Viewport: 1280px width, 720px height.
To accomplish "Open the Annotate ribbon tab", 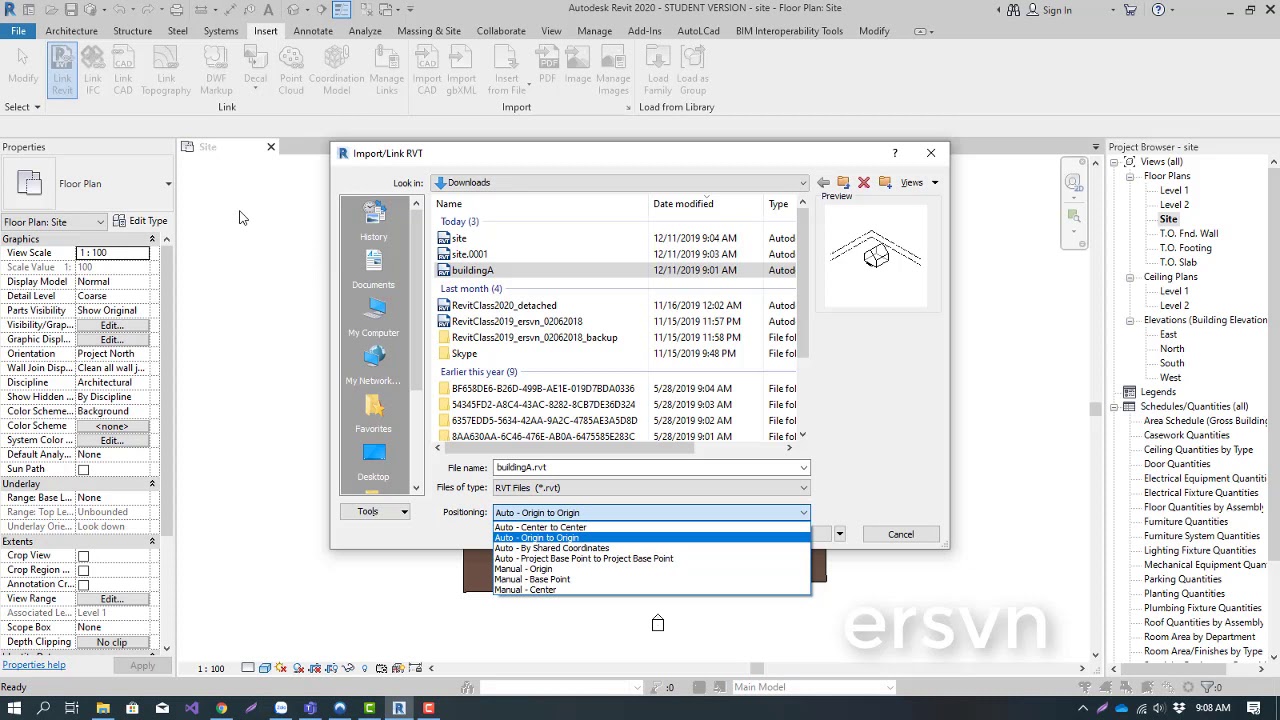I will click(x=313, y=31).
